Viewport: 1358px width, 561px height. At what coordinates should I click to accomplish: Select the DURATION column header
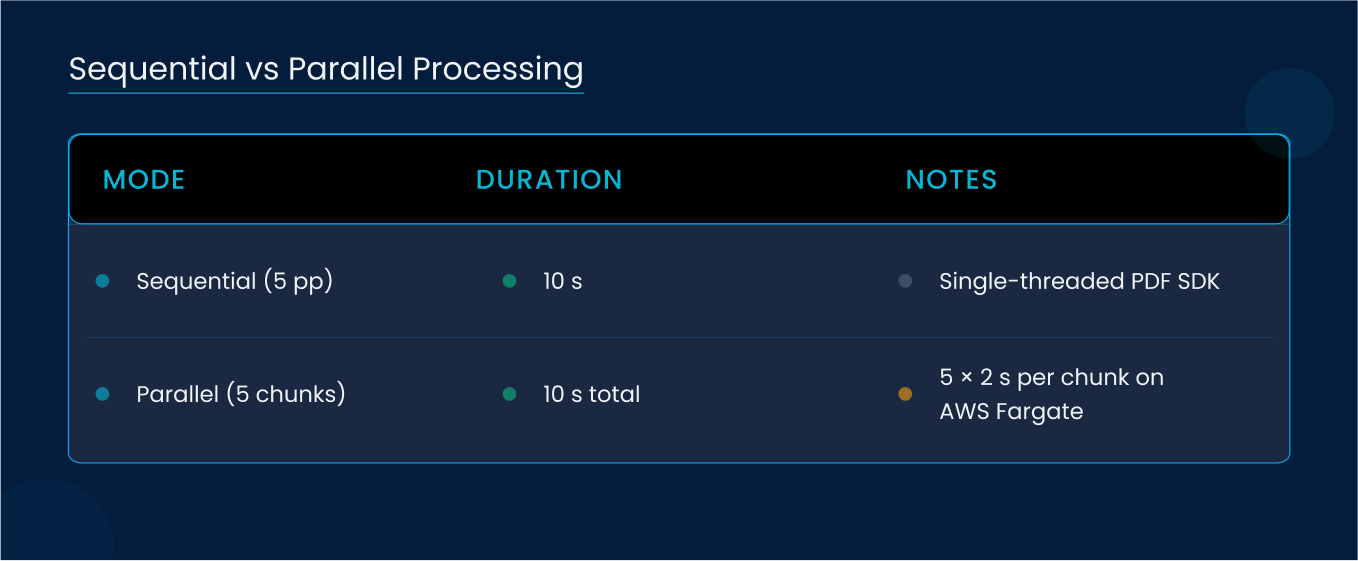(549, 180)
